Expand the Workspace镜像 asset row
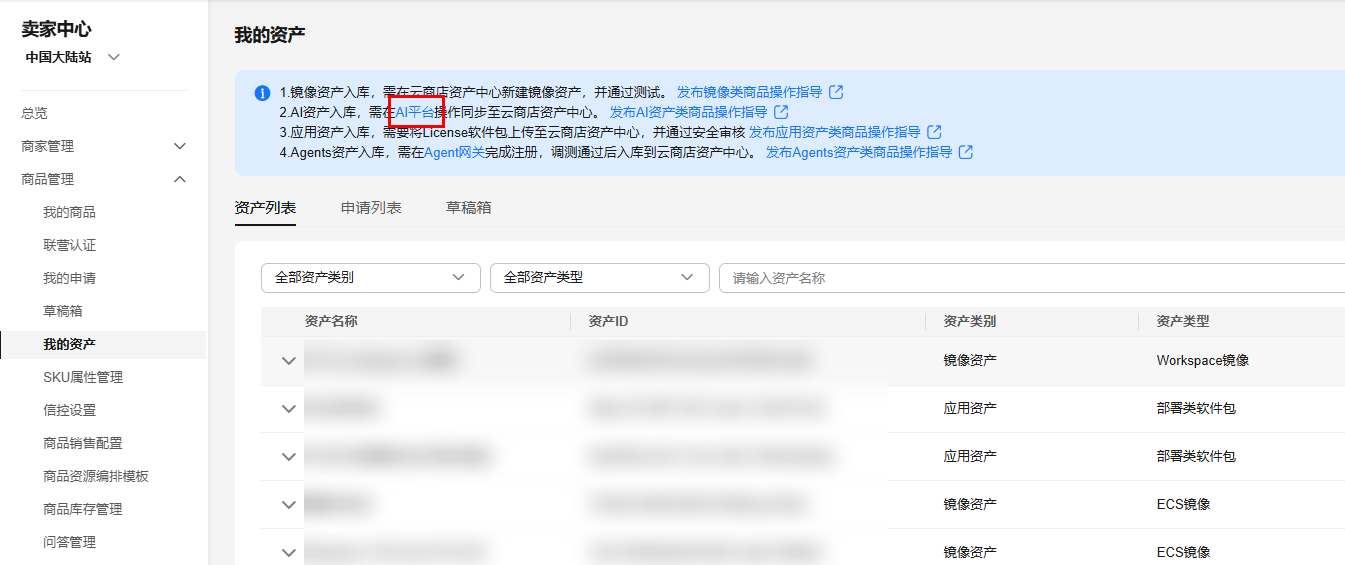 pyautogui.click(x=289, y=361)
